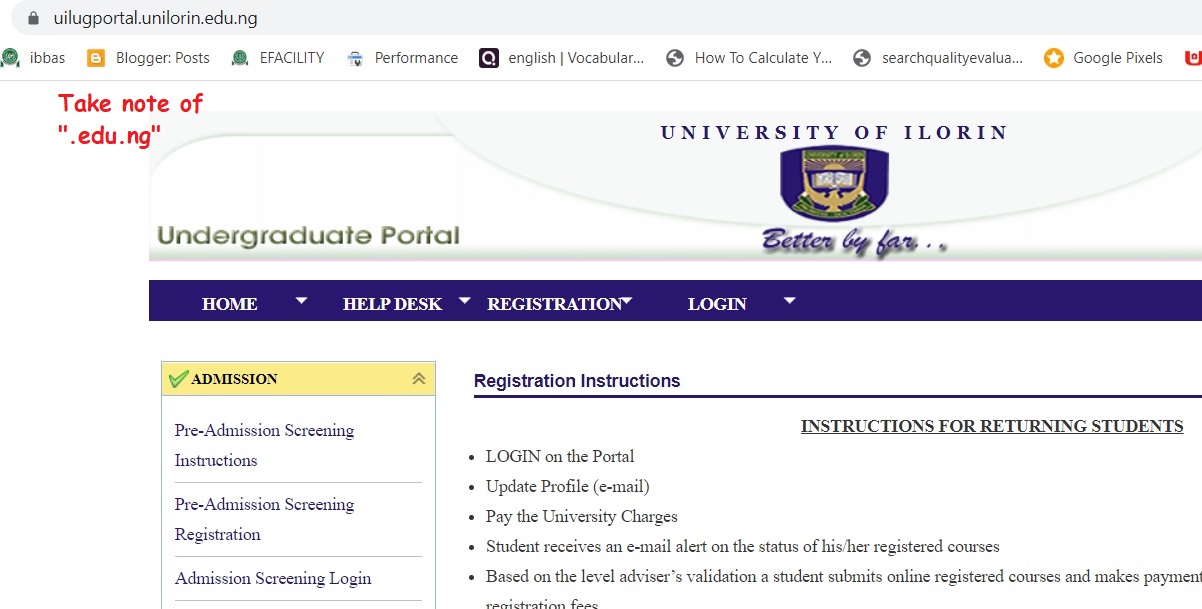This screenshot has width=1202, height=609.
Task: Click the Registration Instructions heading
Action: point(577,381)
